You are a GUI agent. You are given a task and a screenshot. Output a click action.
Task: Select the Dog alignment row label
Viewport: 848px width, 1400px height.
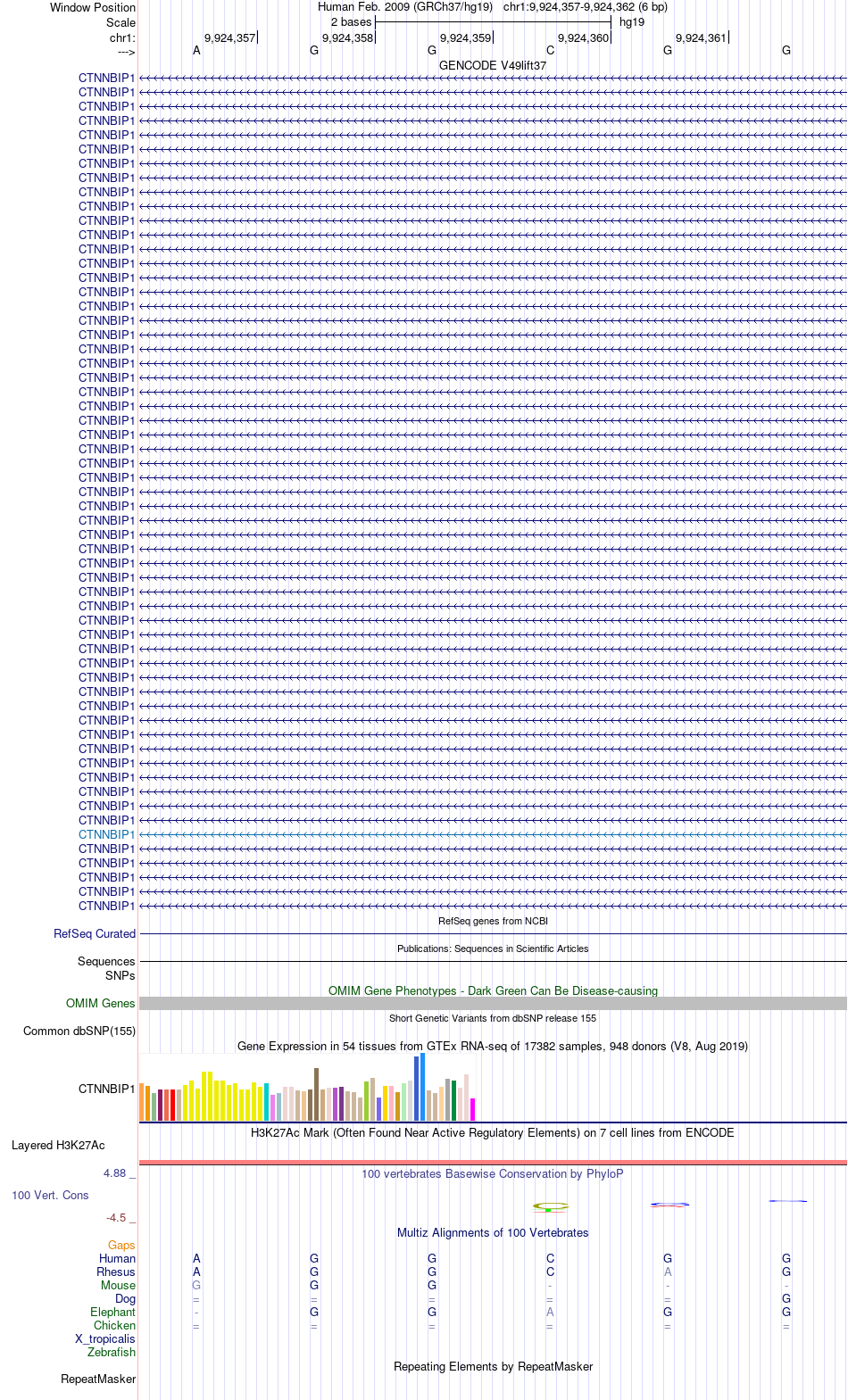[x=126, y=1298]
